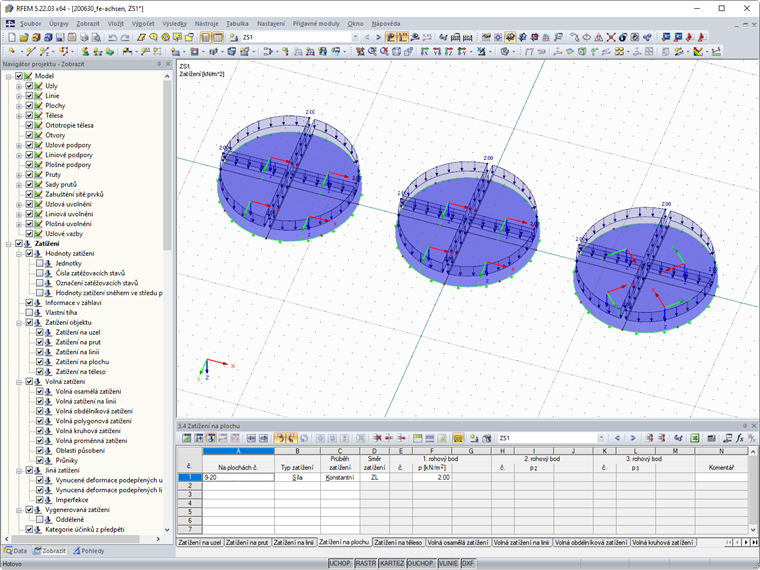Pin the Navigátor projektu panel
Screen dimensions: 760x570
pos(159,64)
